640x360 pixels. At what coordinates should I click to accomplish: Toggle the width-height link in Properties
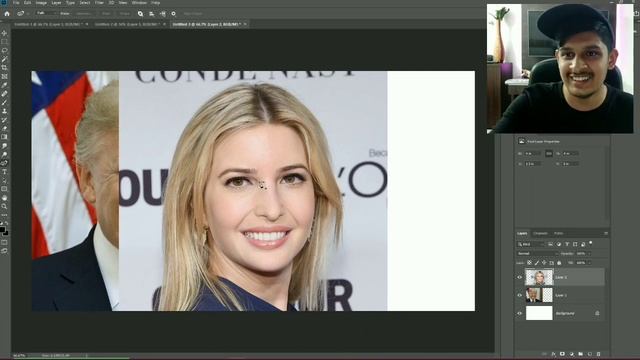tap(549, 153)
